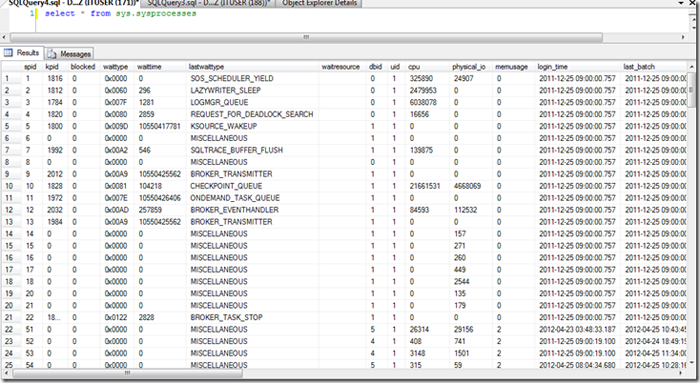The image size is (700, 383).
Task: Click the Messages tab icon
Action: pos(52,54)
